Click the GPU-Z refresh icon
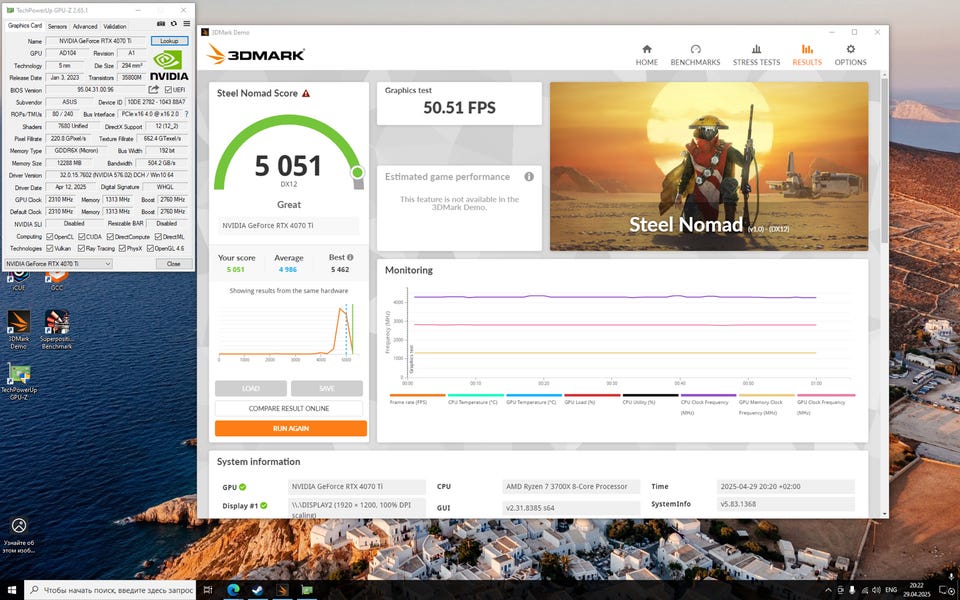This screenshot has height=600, width=960. pyautogui.click(x=174, y=24)
